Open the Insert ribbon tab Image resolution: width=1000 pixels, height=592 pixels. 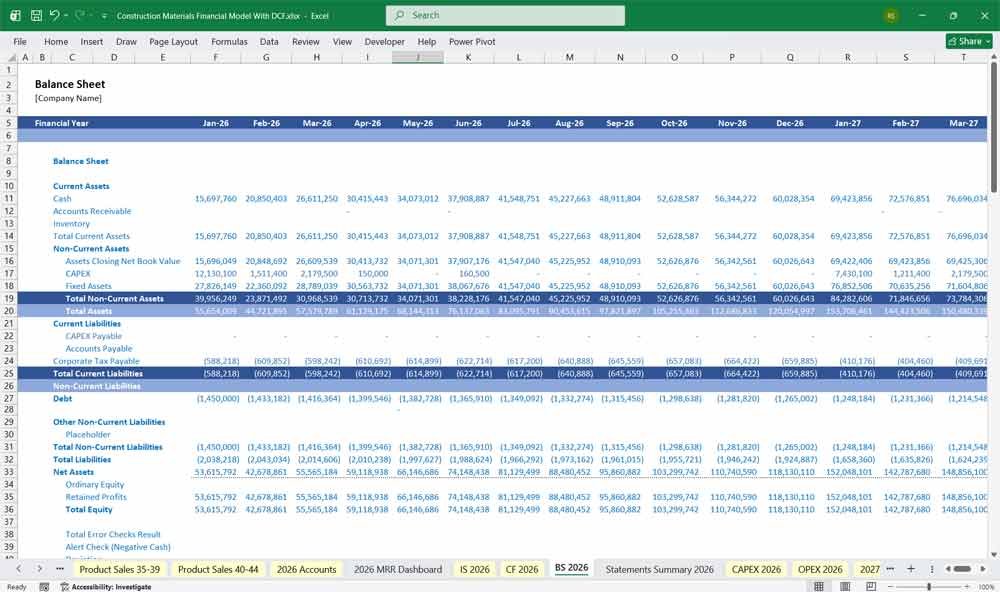pos(92,41)
